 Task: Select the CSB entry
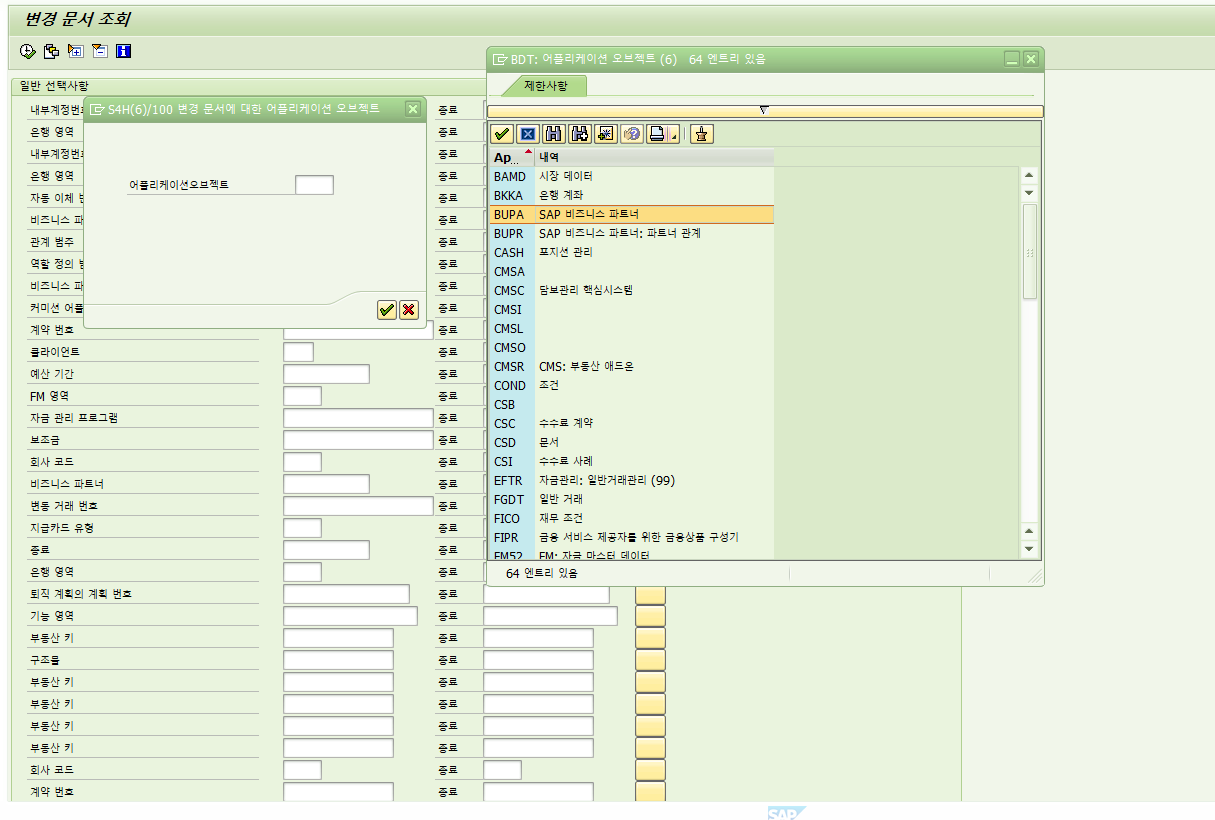(632, 404)
